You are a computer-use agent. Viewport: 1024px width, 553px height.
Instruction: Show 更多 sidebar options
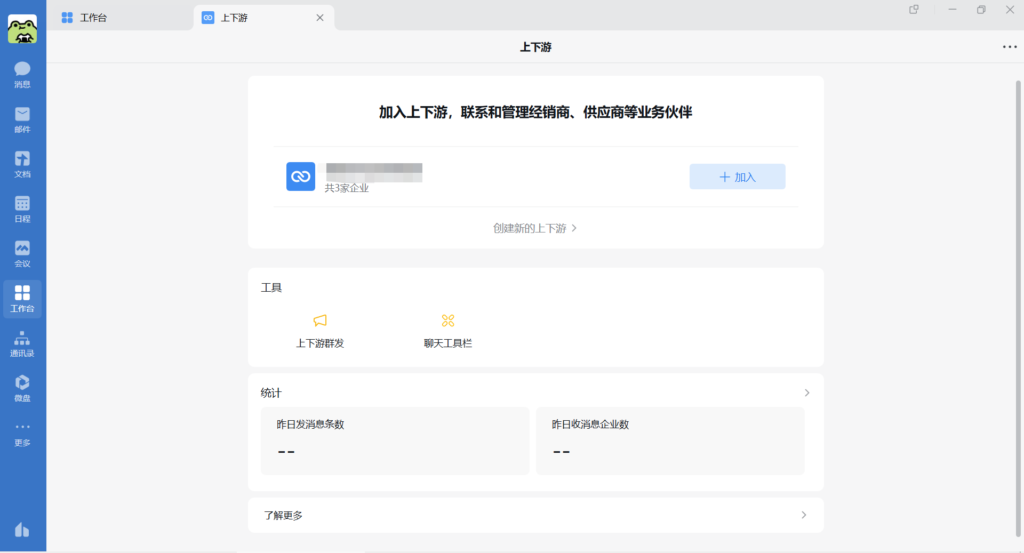(22, 434)
